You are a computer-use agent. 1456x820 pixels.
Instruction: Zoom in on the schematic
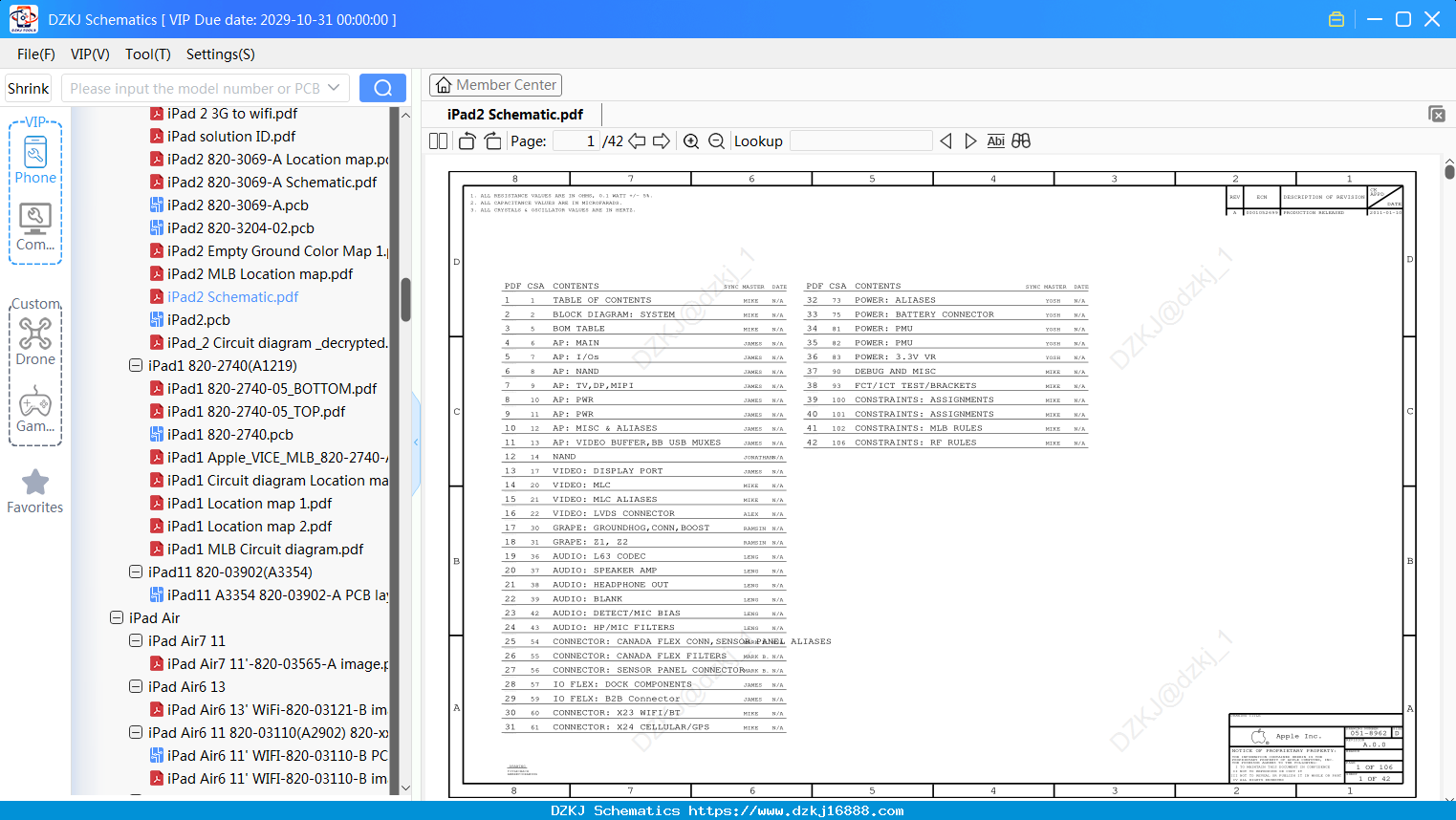point(691,141)
